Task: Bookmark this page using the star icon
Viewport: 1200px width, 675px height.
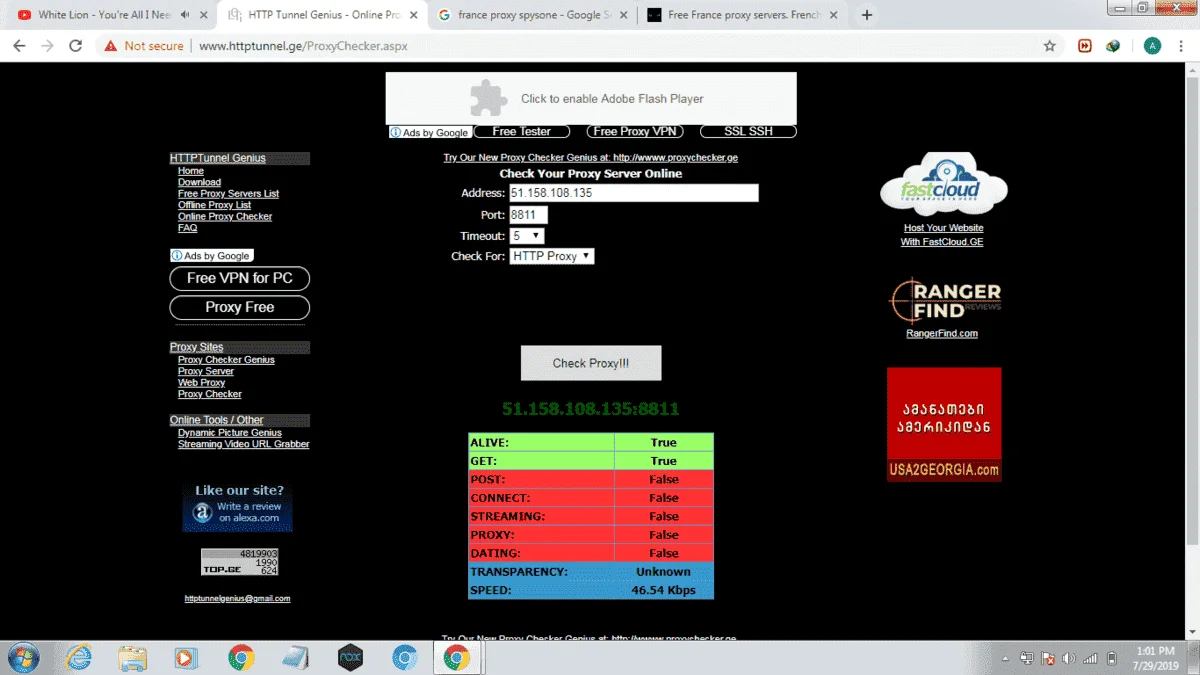Action: click(1049, 46)
